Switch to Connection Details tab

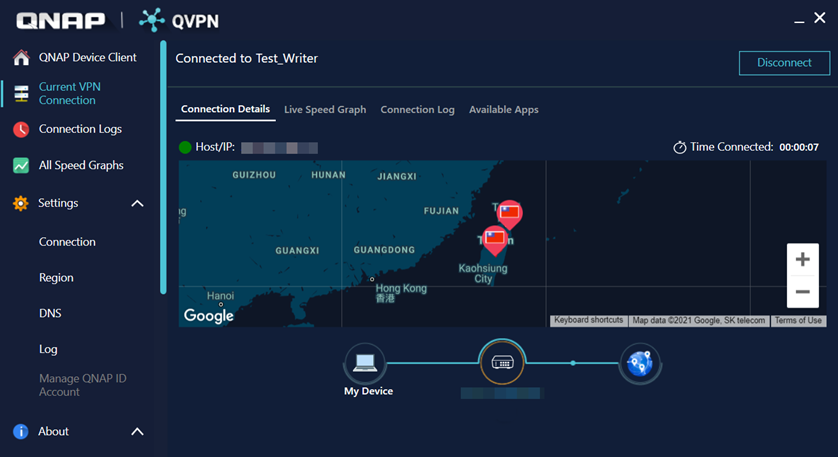pyautogui.click(x=226, y=109)
